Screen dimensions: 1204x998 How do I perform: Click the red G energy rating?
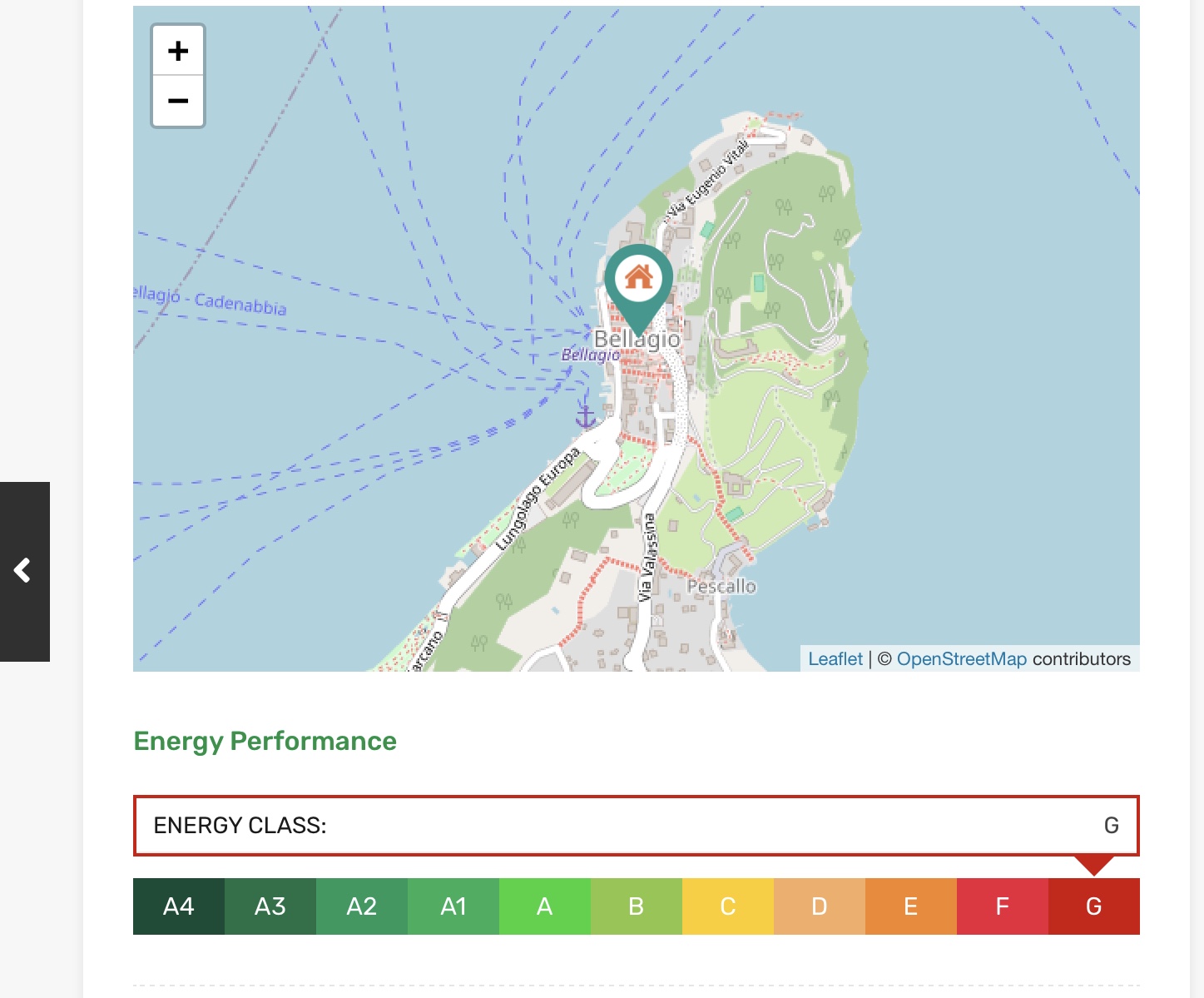pos(1094,906)
